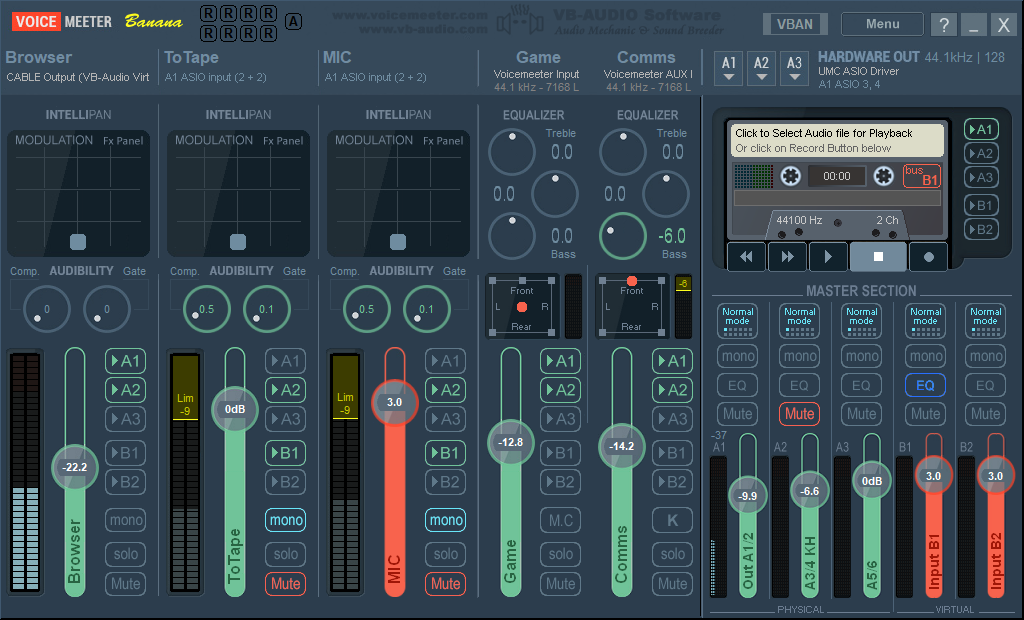Screen dimensions: 1024x620
Task: Toggle the K karaoke button on Comms strip
Action: tap(673, 520)
